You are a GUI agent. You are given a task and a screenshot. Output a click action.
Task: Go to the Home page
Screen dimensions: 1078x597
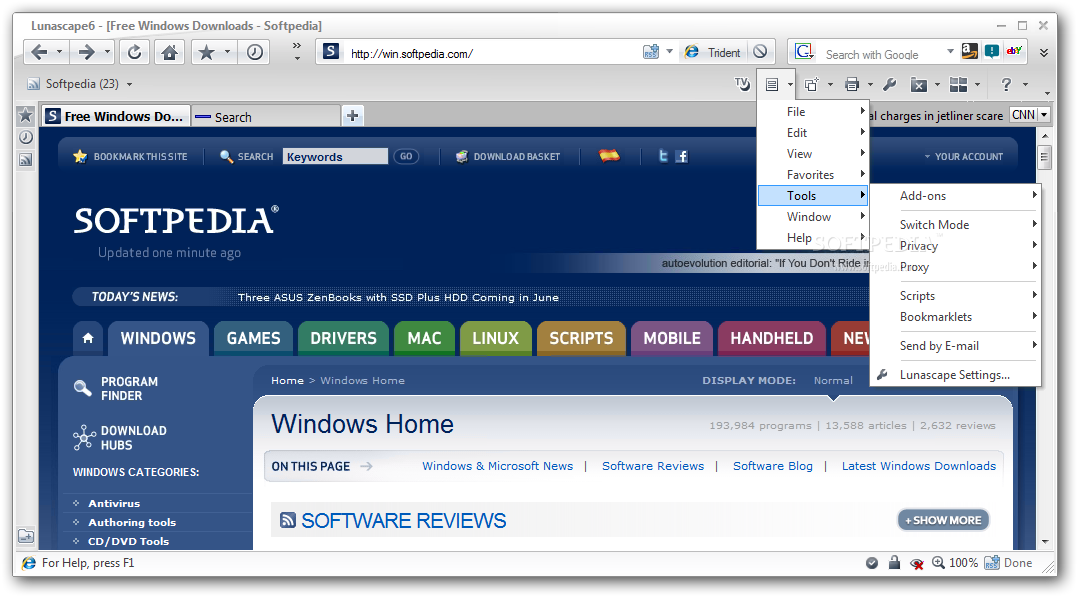[x=169, y=52]
